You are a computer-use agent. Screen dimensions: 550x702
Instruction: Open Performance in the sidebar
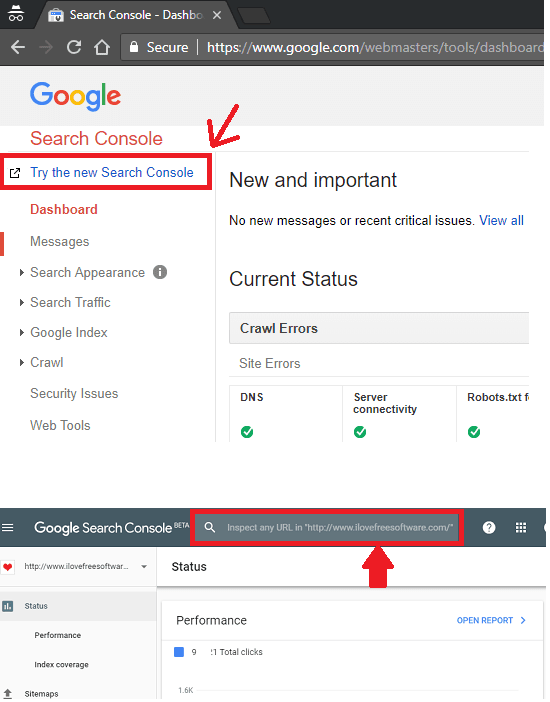(x=58, y=635)
